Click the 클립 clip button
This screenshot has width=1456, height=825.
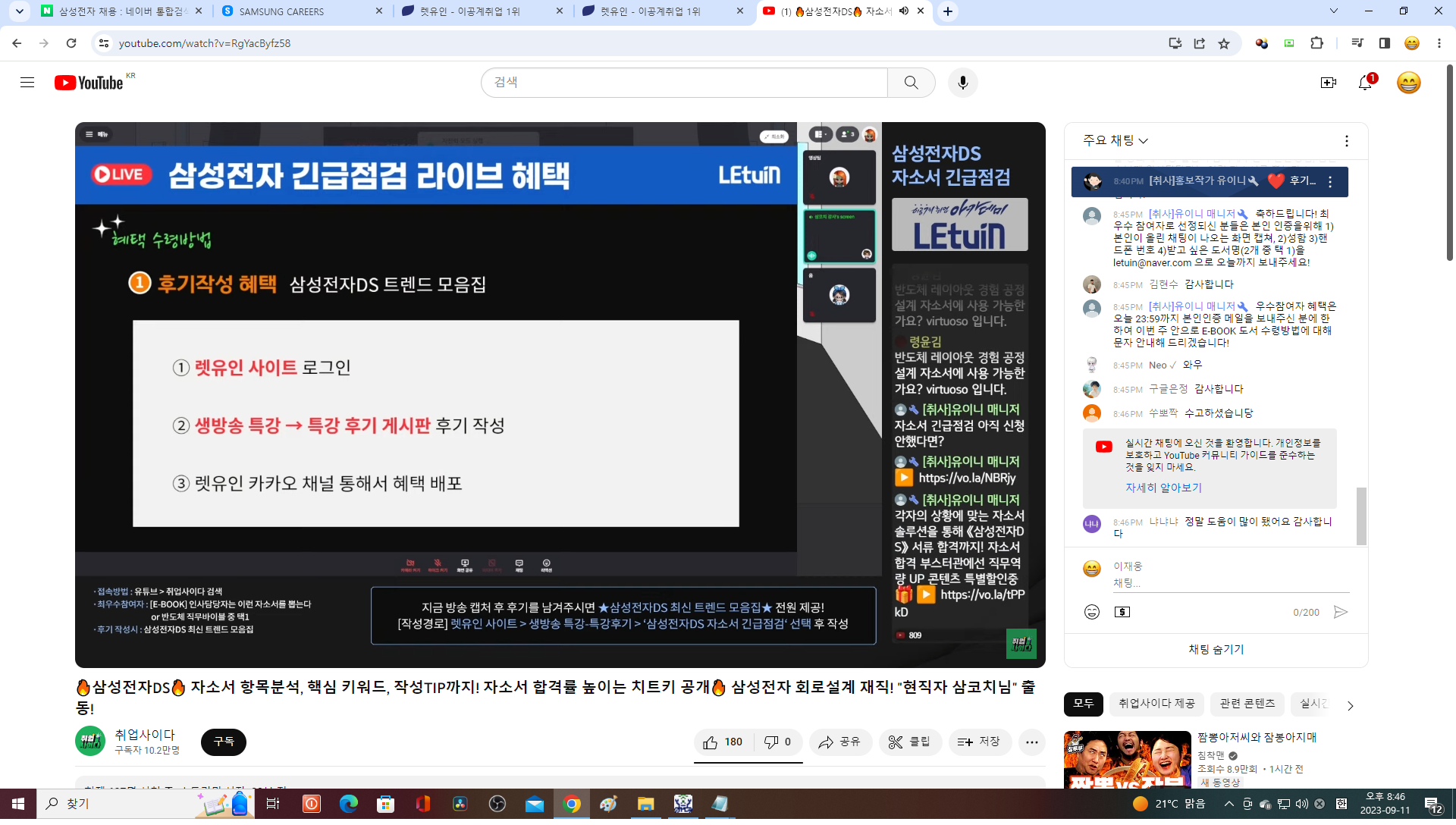pyautogui.click(x=910, y=742)
